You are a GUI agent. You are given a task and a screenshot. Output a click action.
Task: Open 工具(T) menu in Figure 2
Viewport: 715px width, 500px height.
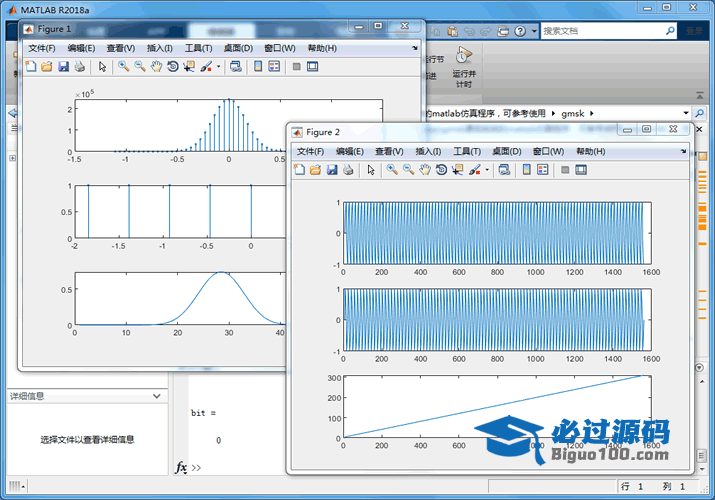click(x=467, y=151)
